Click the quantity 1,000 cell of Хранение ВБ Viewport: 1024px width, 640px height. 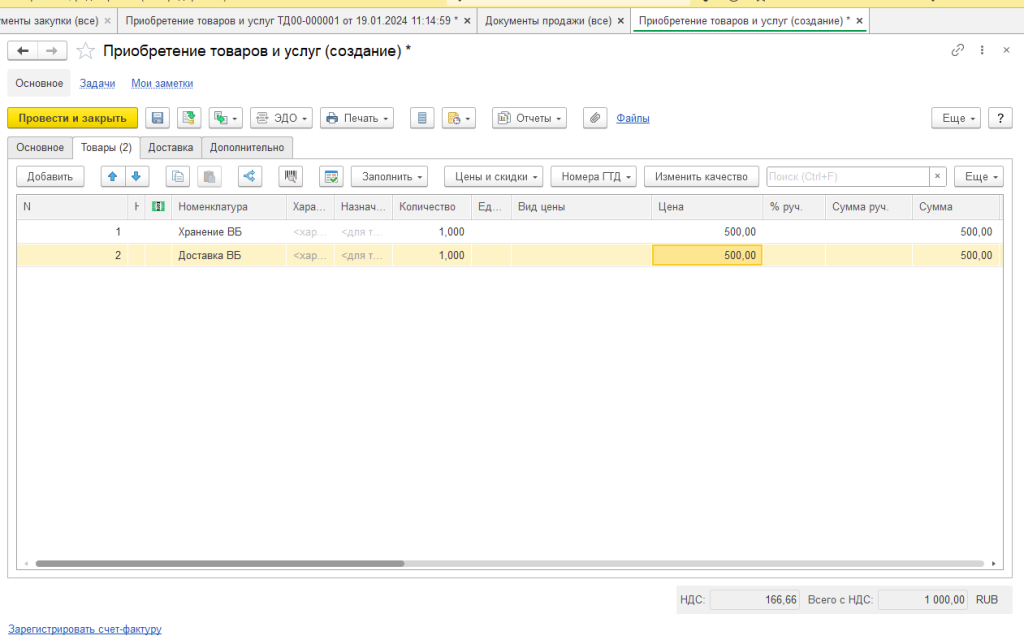click(432, 232)
